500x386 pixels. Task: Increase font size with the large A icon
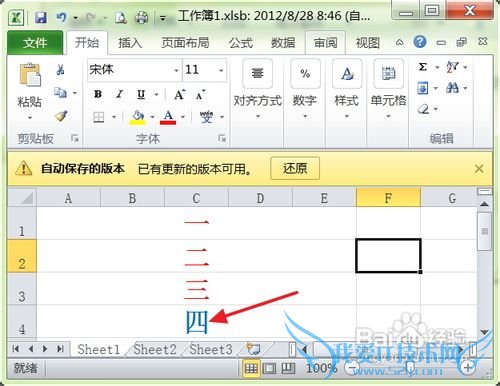(179, 95)
